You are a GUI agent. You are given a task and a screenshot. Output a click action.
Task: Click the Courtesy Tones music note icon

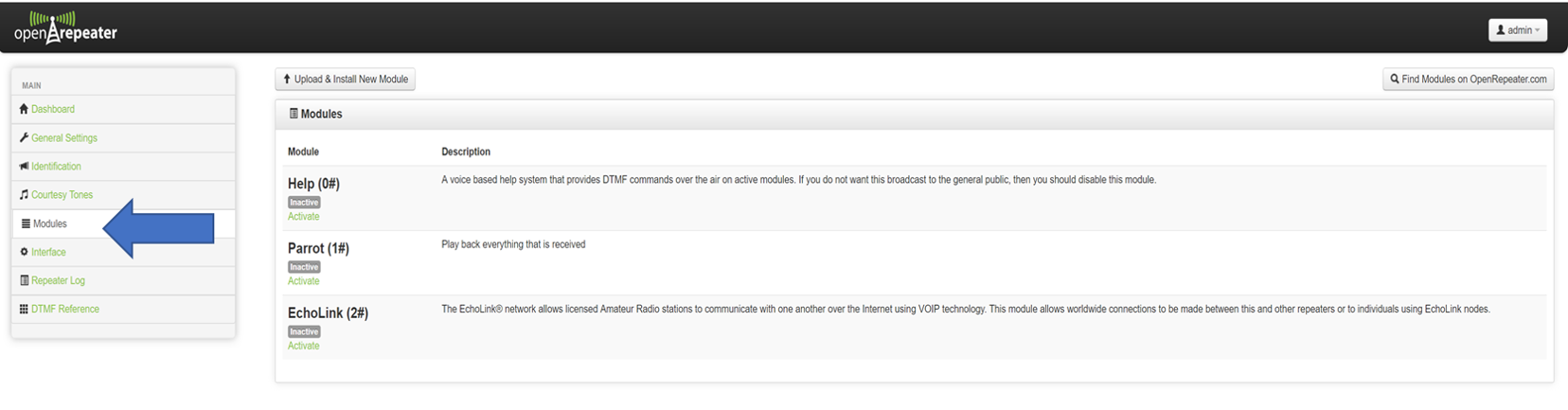(24, 194)
